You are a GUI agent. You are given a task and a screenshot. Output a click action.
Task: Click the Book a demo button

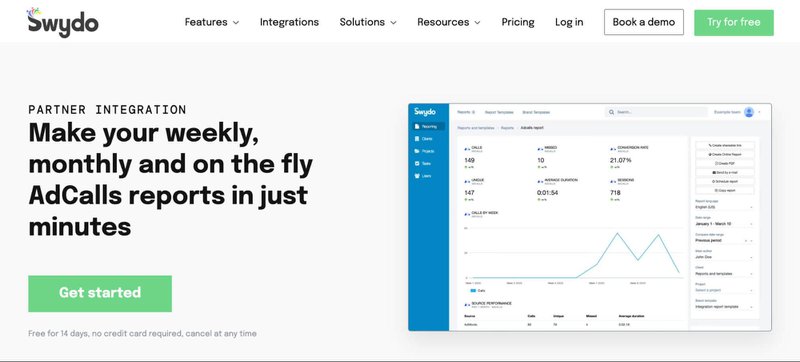644,22
